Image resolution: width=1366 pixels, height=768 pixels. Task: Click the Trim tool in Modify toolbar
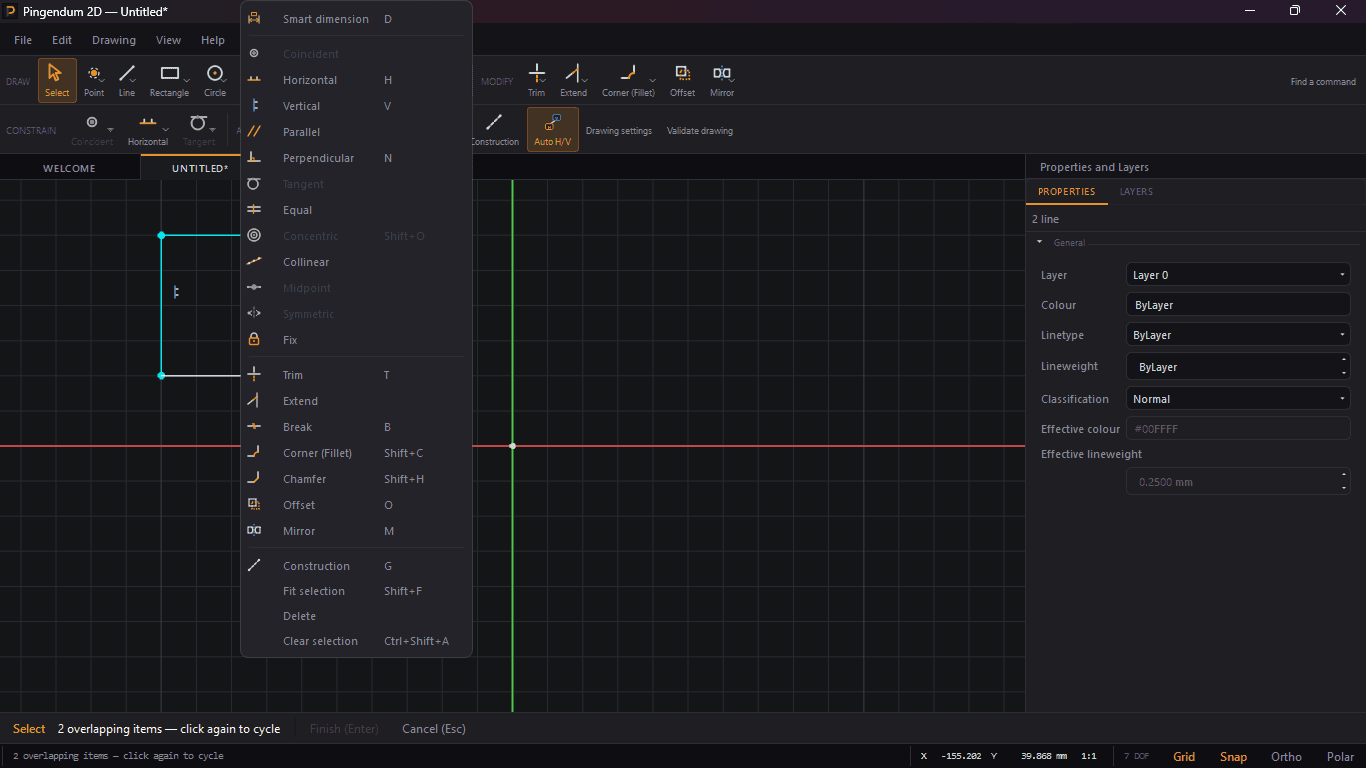pos(537,80)
